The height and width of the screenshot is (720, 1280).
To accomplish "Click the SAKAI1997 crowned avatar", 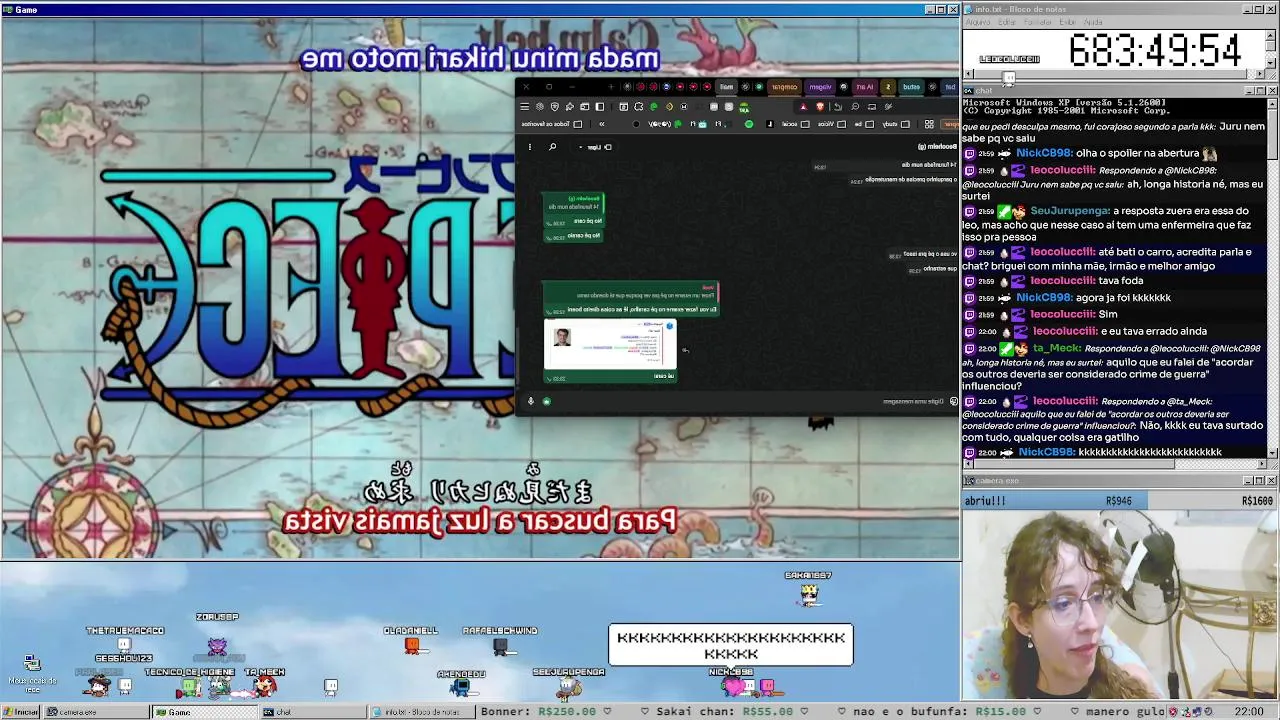I will click(809, 594).
